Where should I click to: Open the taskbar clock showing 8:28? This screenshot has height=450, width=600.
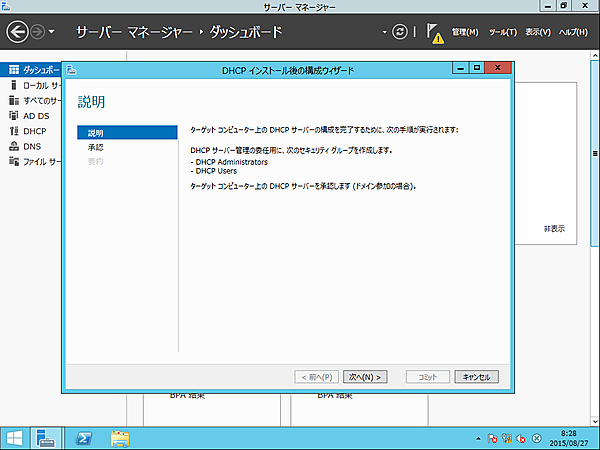569,439
